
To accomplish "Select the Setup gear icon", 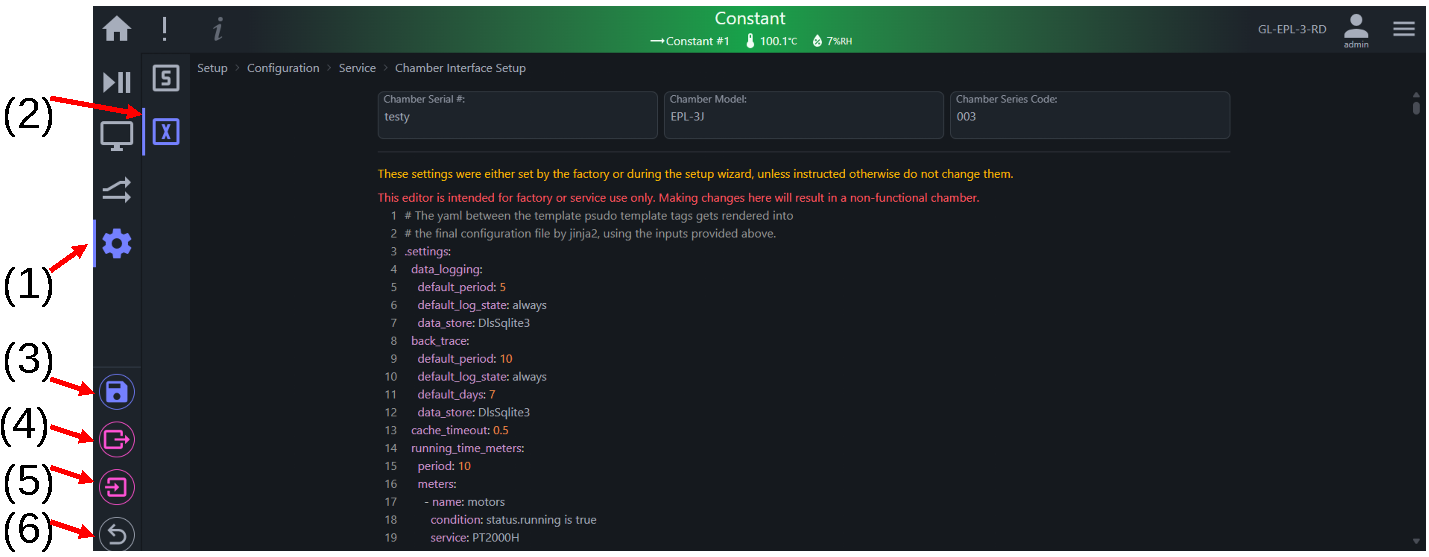I will (x=117, y=243).
